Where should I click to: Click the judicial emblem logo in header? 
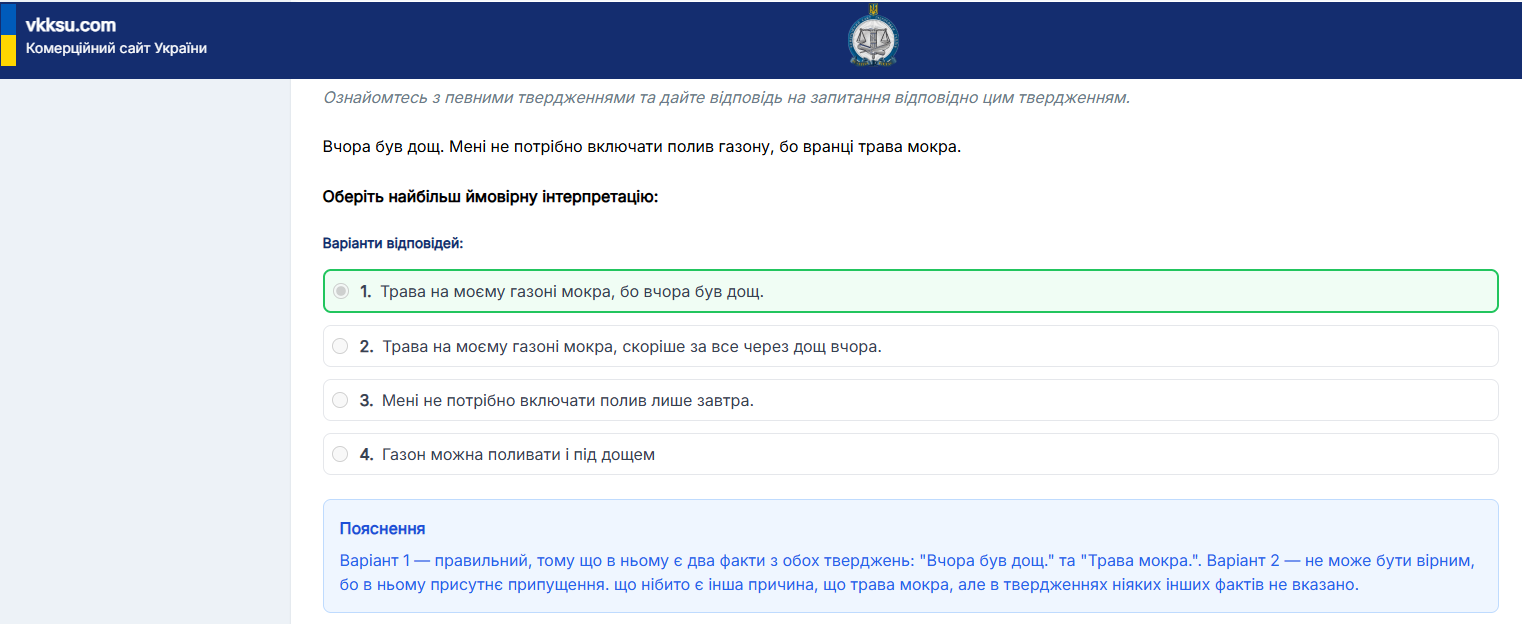click(x=873, y=37)
